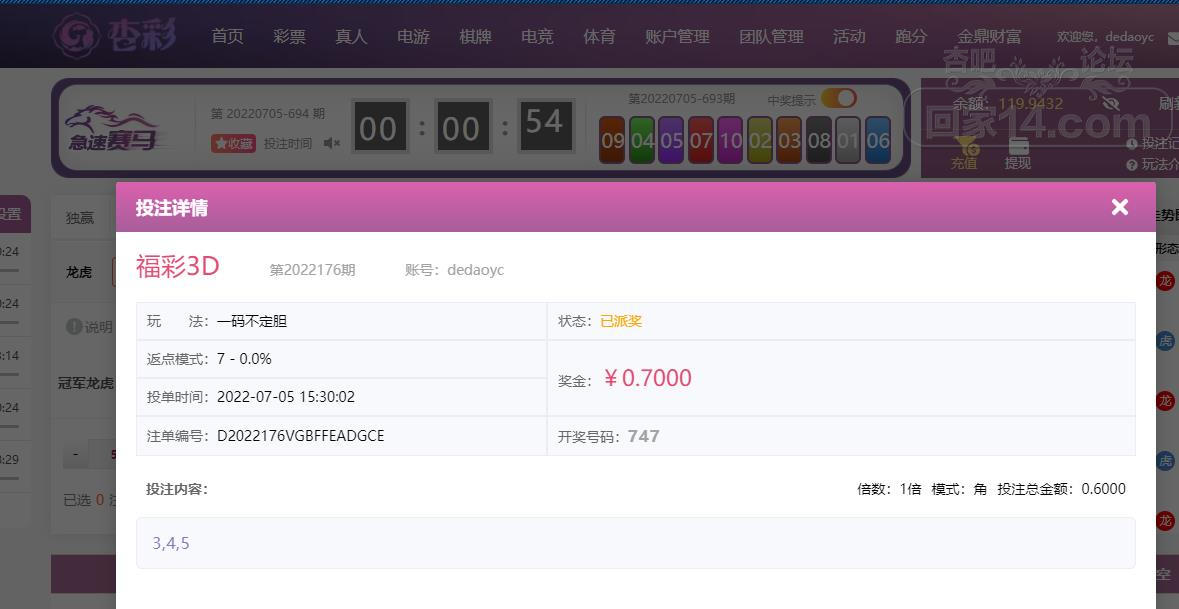1179x609 pixels.
Task: Click the winning number 747
Action: (644, 437)
